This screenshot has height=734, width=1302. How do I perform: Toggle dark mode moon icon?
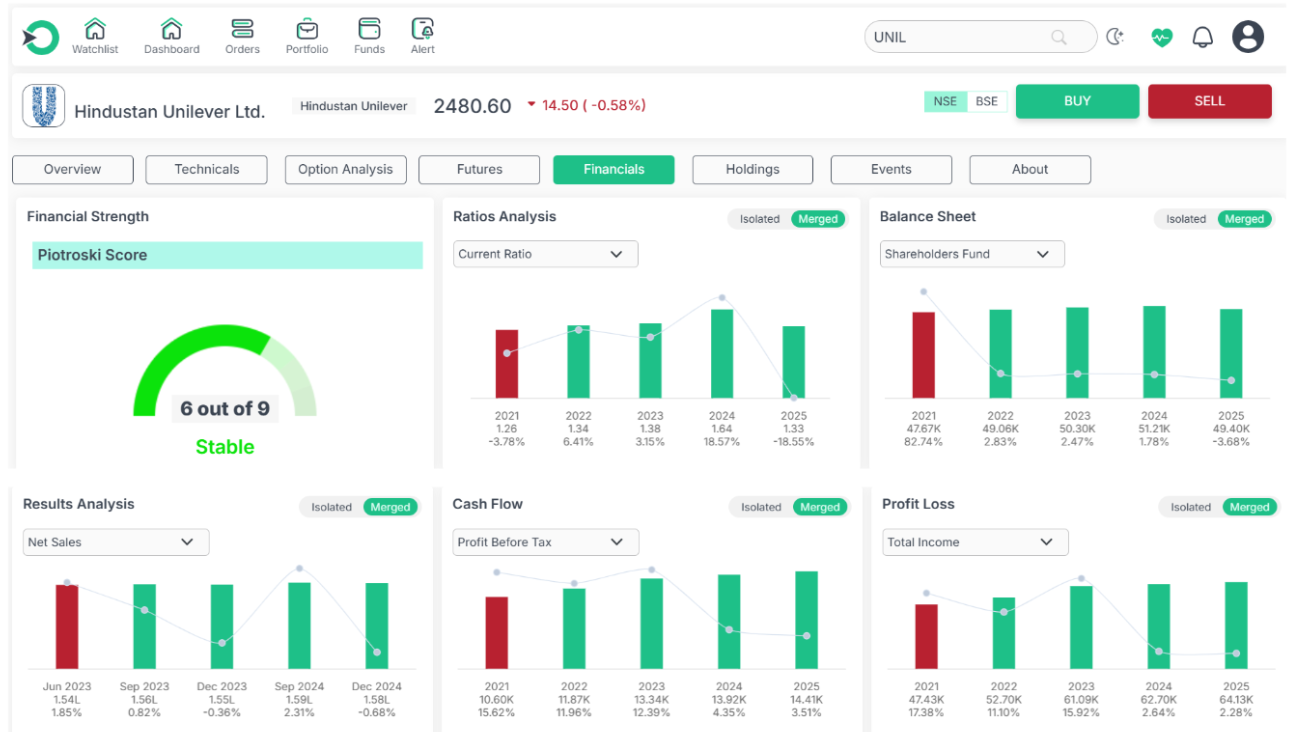1115,38
